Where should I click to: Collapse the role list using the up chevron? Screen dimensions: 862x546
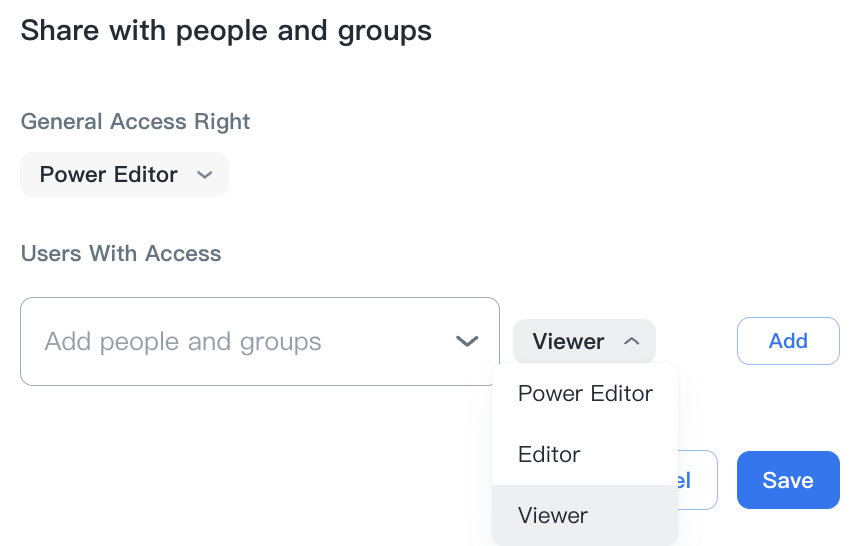click(631, 341)
